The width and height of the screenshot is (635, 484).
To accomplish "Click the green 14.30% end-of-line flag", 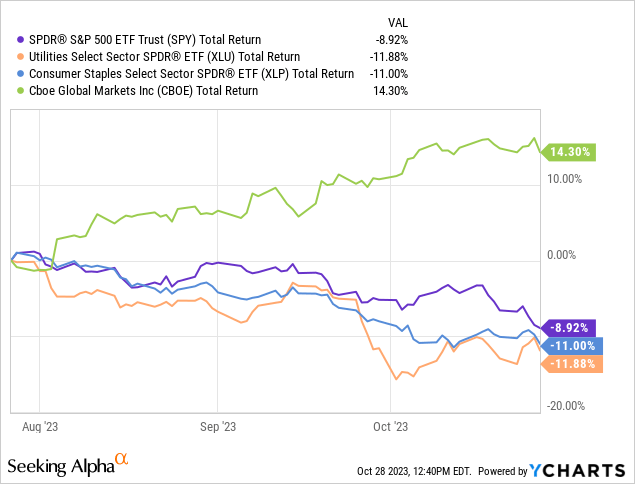I will pos(570,152).
